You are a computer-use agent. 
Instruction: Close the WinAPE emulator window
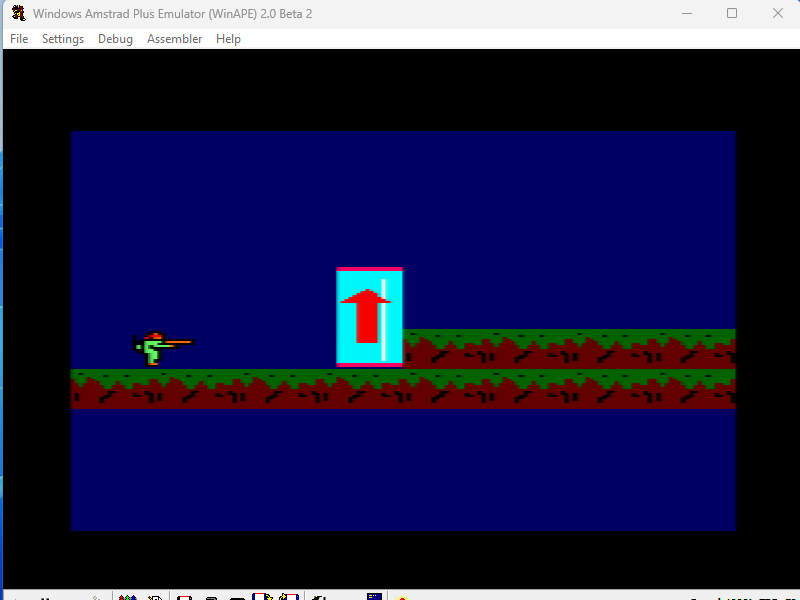click(x=778, y=13)
